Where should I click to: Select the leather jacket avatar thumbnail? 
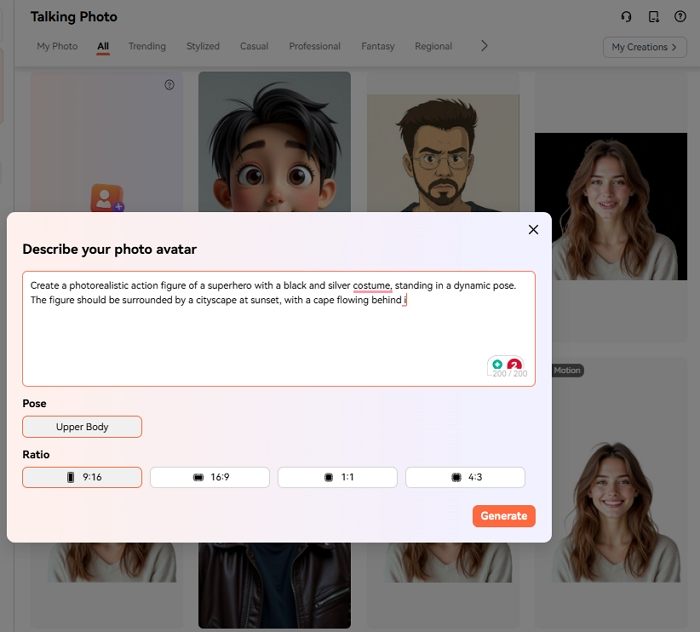point(275,585)
